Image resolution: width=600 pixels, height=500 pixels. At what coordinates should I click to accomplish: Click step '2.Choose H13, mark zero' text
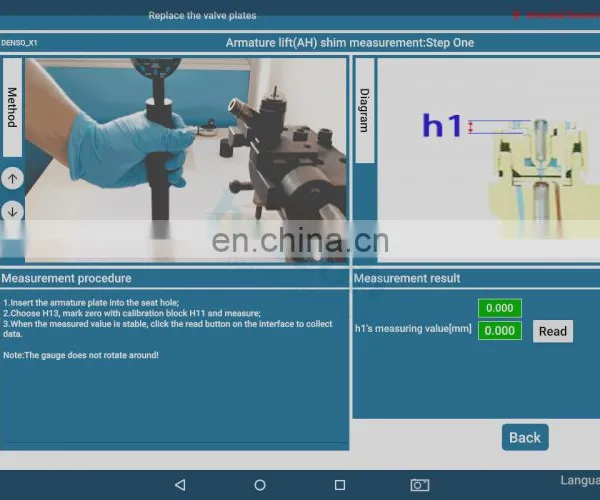(132, 313)
